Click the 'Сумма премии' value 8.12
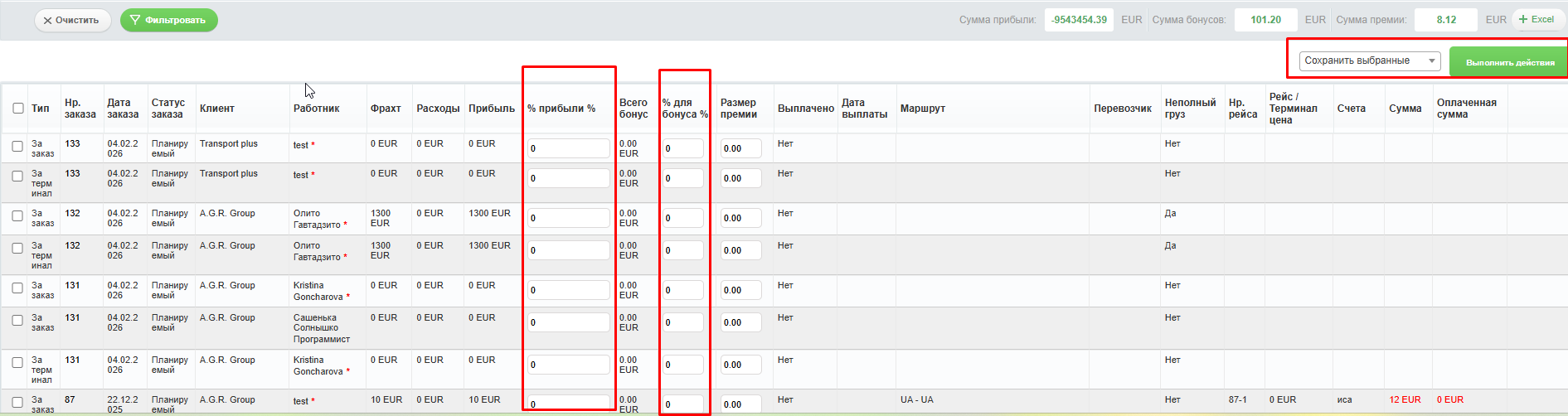Viewport: 1568px width, 416px height. pos(1445,20)
